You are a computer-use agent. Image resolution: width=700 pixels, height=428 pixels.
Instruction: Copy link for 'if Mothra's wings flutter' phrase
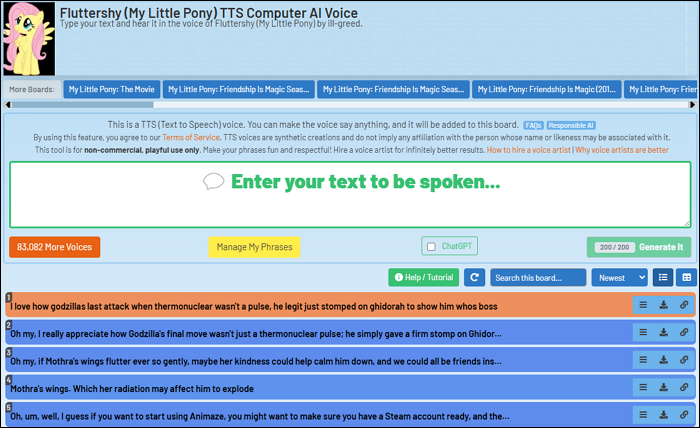(x=684, y=360)
